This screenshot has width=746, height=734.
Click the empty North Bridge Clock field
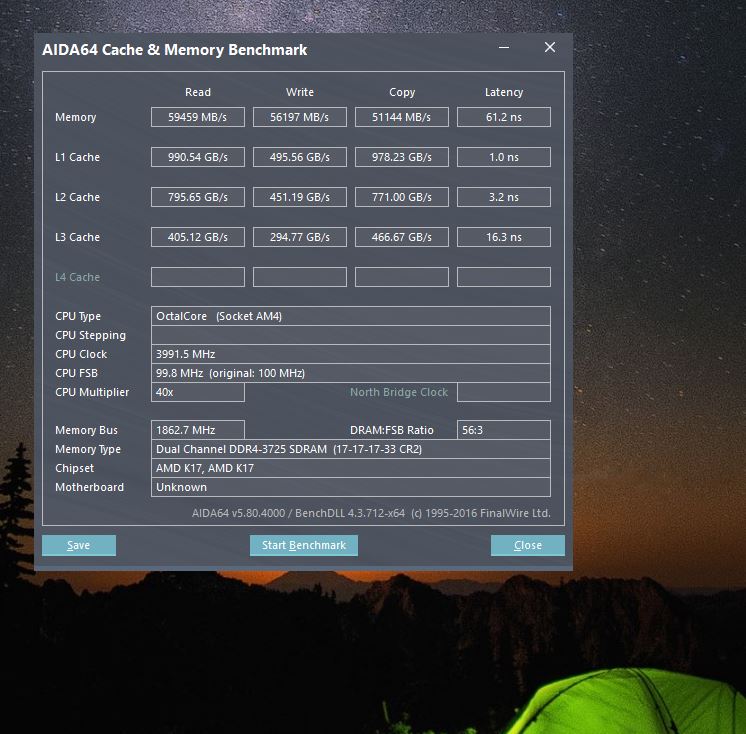(x=504, y=392)
